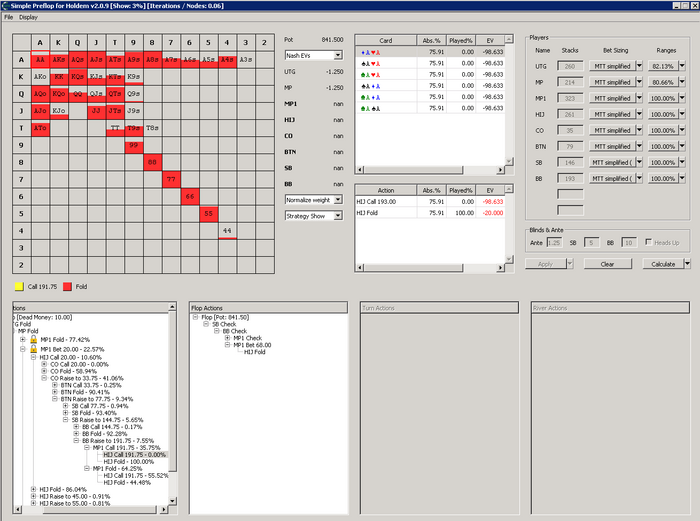The width and height of the screenshot is (700, 521).
Task: Open UTG bet sizing dropdown arrow
Action: [639, 66]
